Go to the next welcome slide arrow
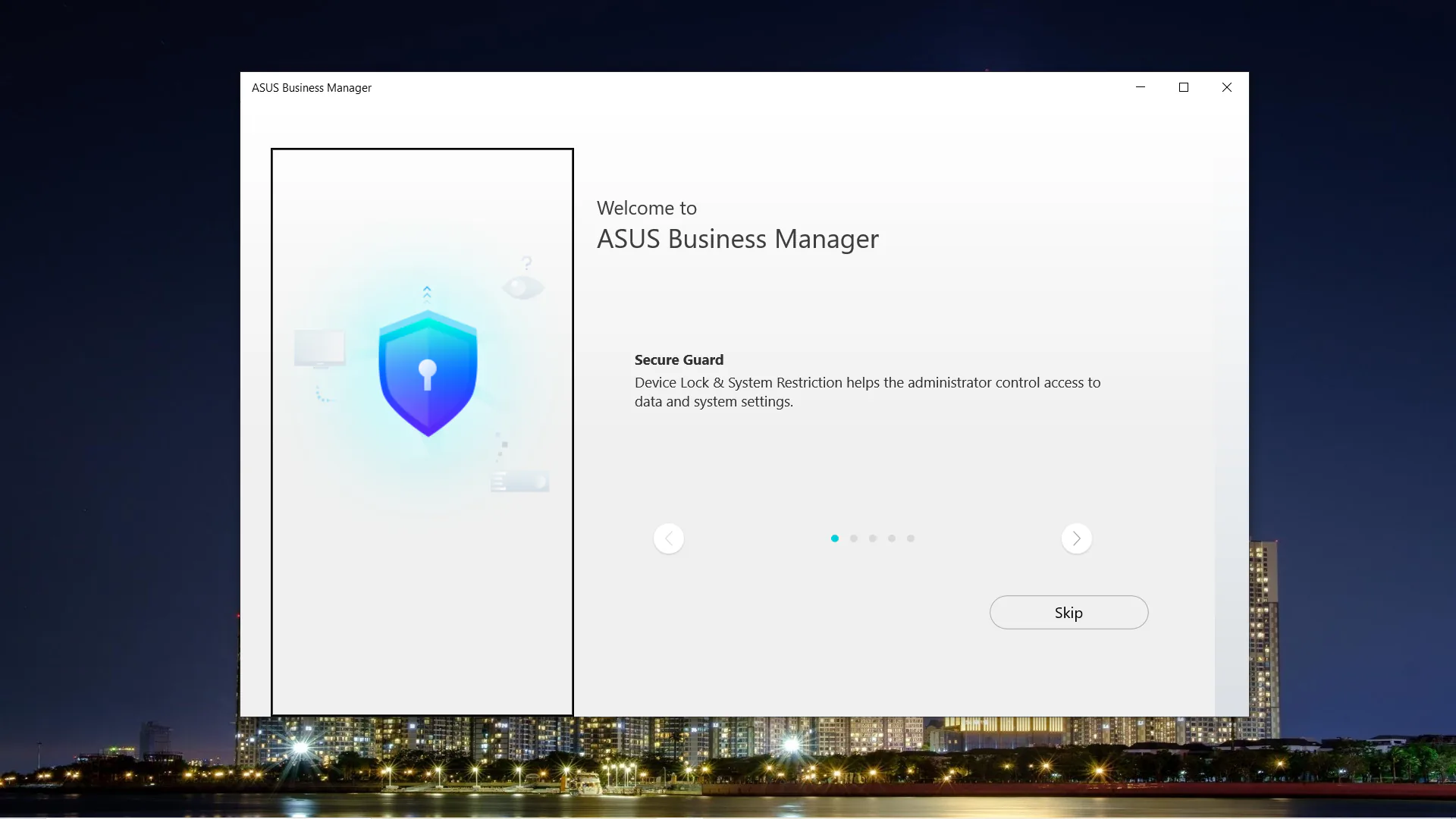Screen dimensions: 1456x819 point(1076,538)
